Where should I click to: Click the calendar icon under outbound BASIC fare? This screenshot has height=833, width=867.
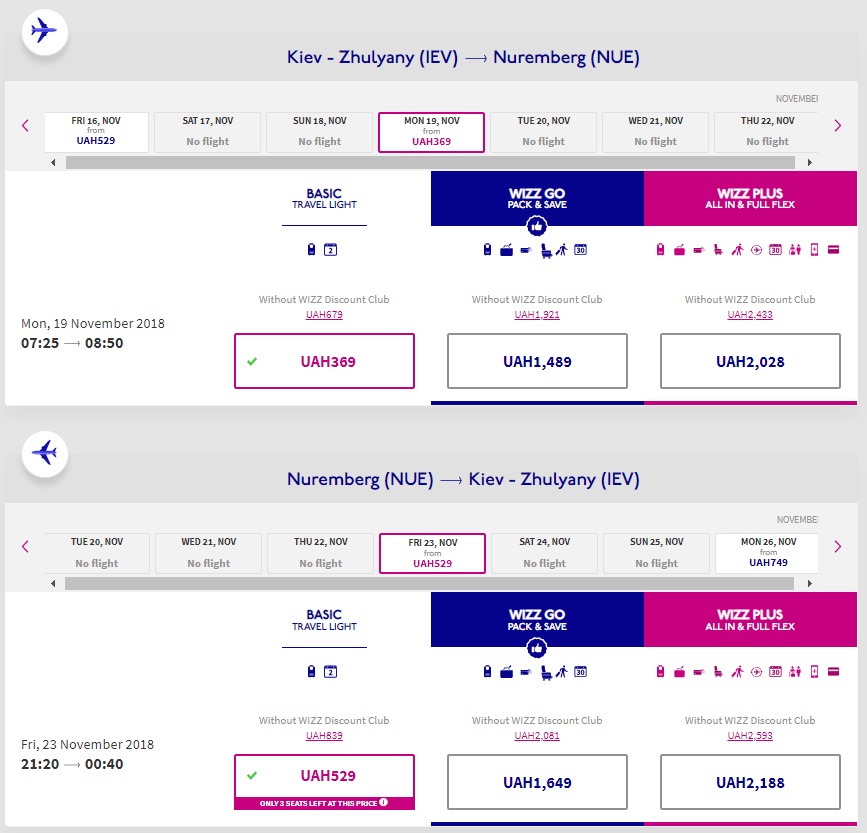click(x=331, y=250)
